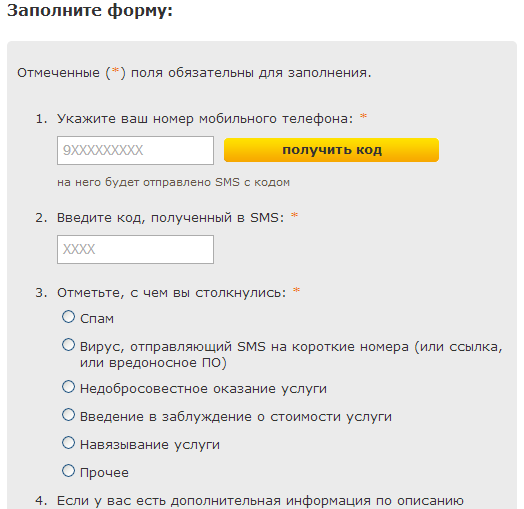Click the 'или вредоносное ПО)' label text line

pos(153,363)
